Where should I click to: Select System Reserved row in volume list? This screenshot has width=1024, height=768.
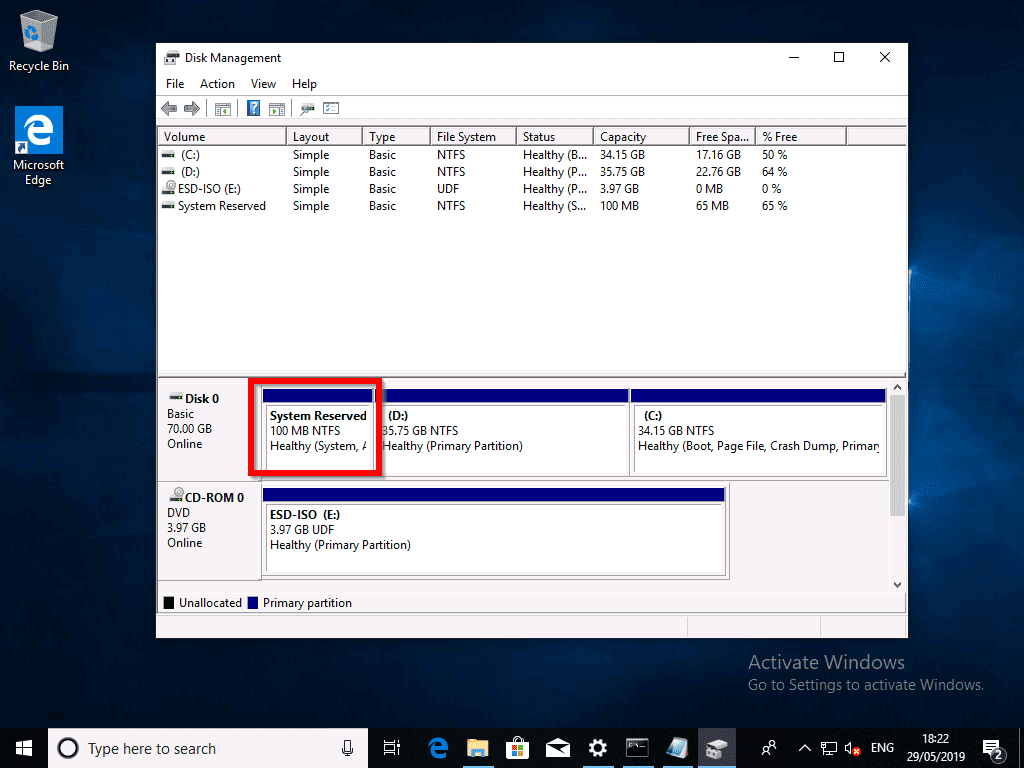point(502,206)
